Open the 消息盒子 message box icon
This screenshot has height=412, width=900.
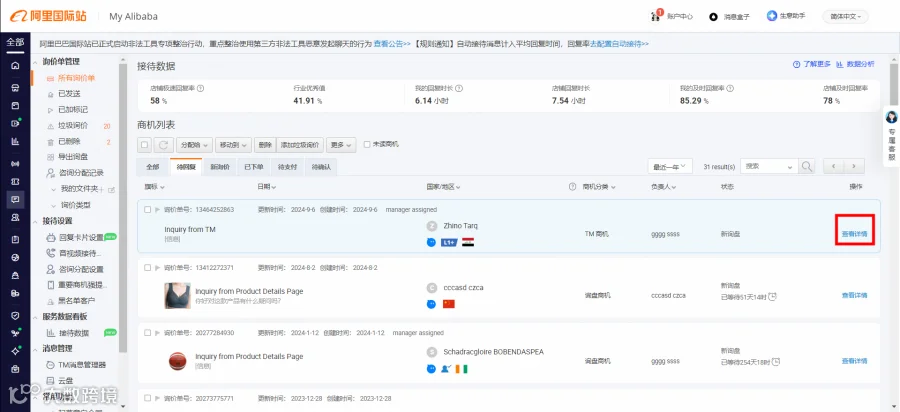[713, 17]
